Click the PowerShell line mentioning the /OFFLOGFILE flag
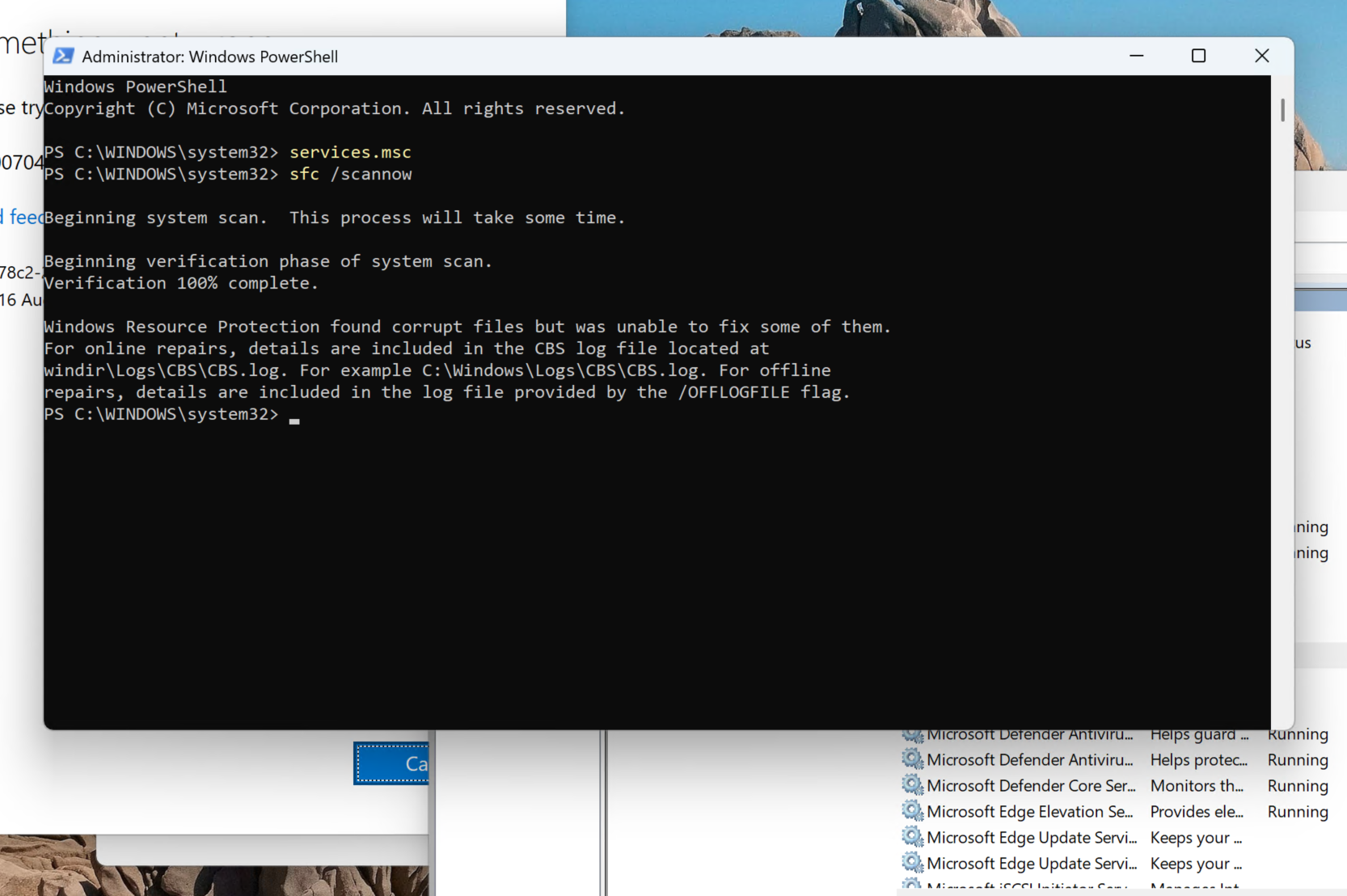Viewport: 1347px width, 896px height. (447, 392)
